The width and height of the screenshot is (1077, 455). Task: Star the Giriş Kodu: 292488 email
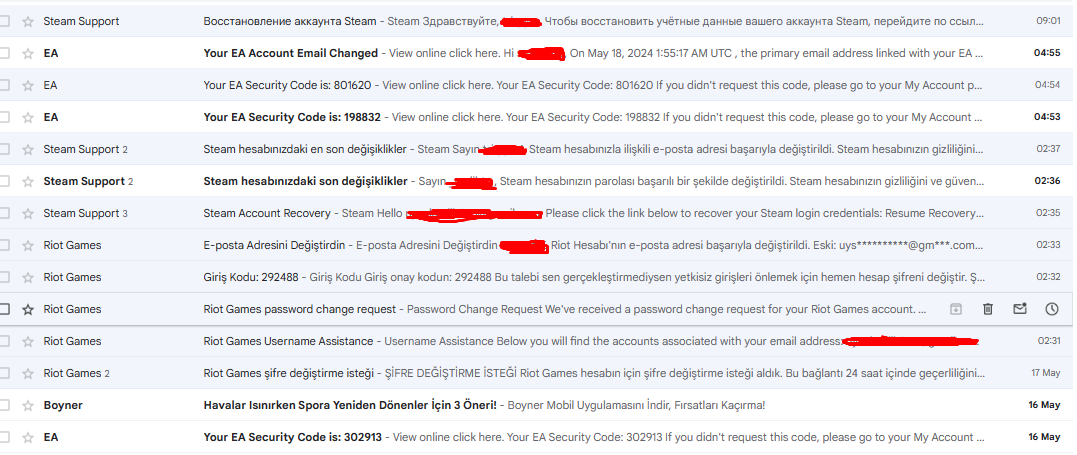click(28, 277)
